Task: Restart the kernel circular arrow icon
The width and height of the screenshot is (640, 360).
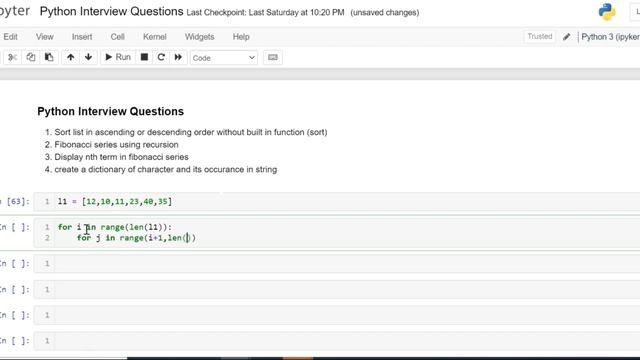Action: pos(161,58)
